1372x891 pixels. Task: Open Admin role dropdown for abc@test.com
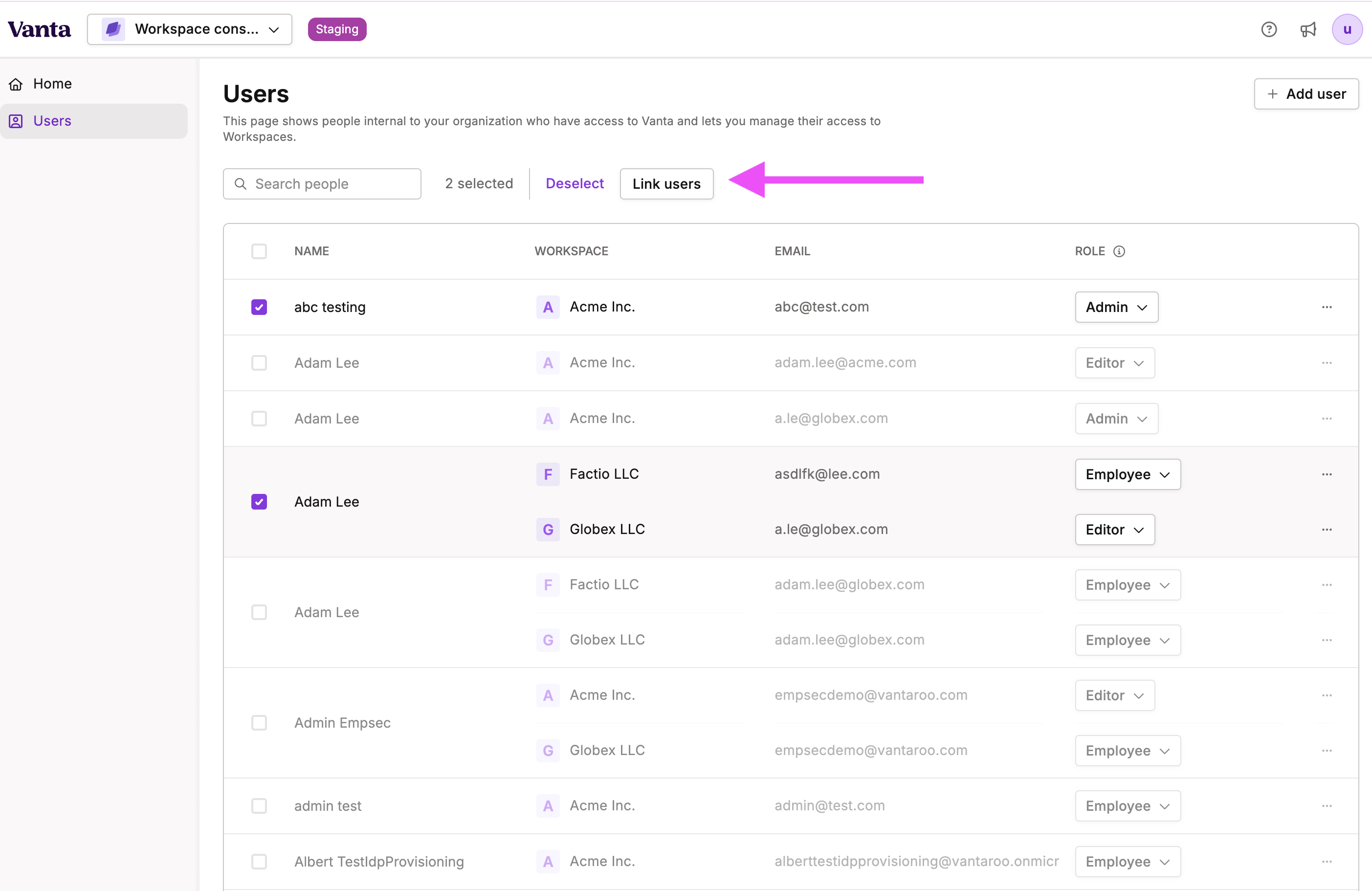1116,308
